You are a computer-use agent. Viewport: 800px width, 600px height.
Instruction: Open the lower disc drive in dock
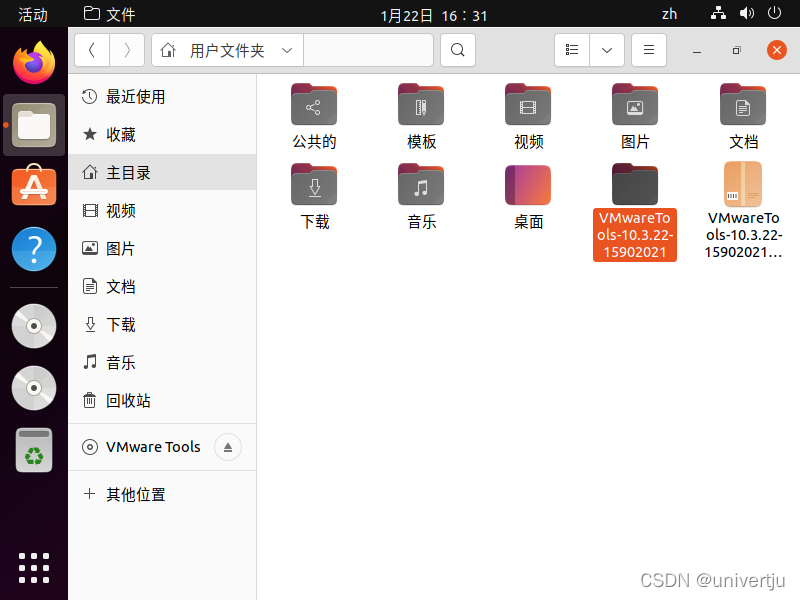(x=34, y=388)
